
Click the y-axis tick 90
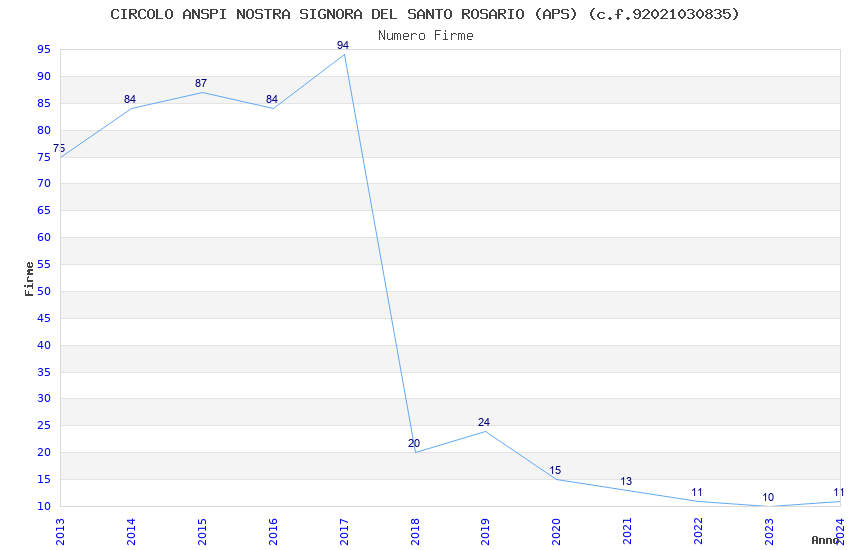(x=44, y=76)
